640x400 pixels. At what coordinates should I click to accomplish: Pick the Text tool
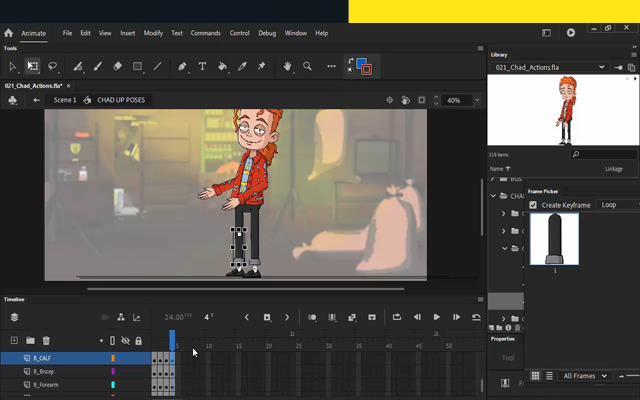[202, 67]
